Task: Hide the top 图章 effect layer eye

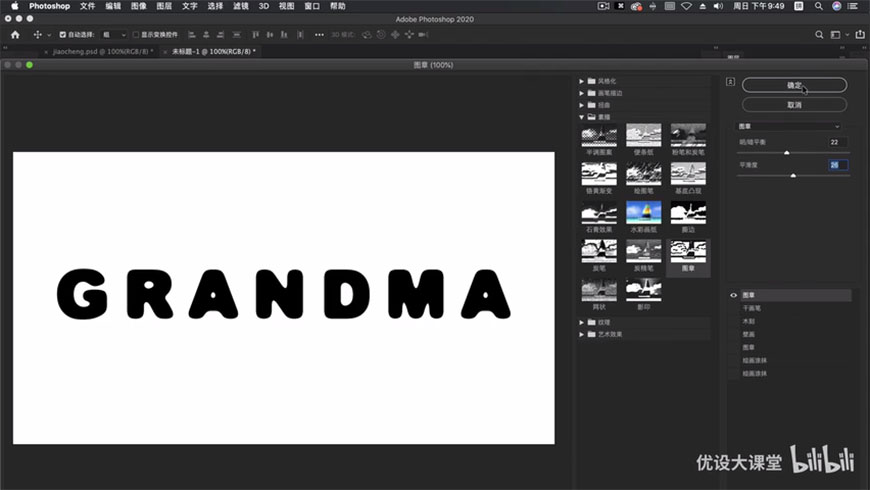Action: pyautogui.click(x=734, y=295)
